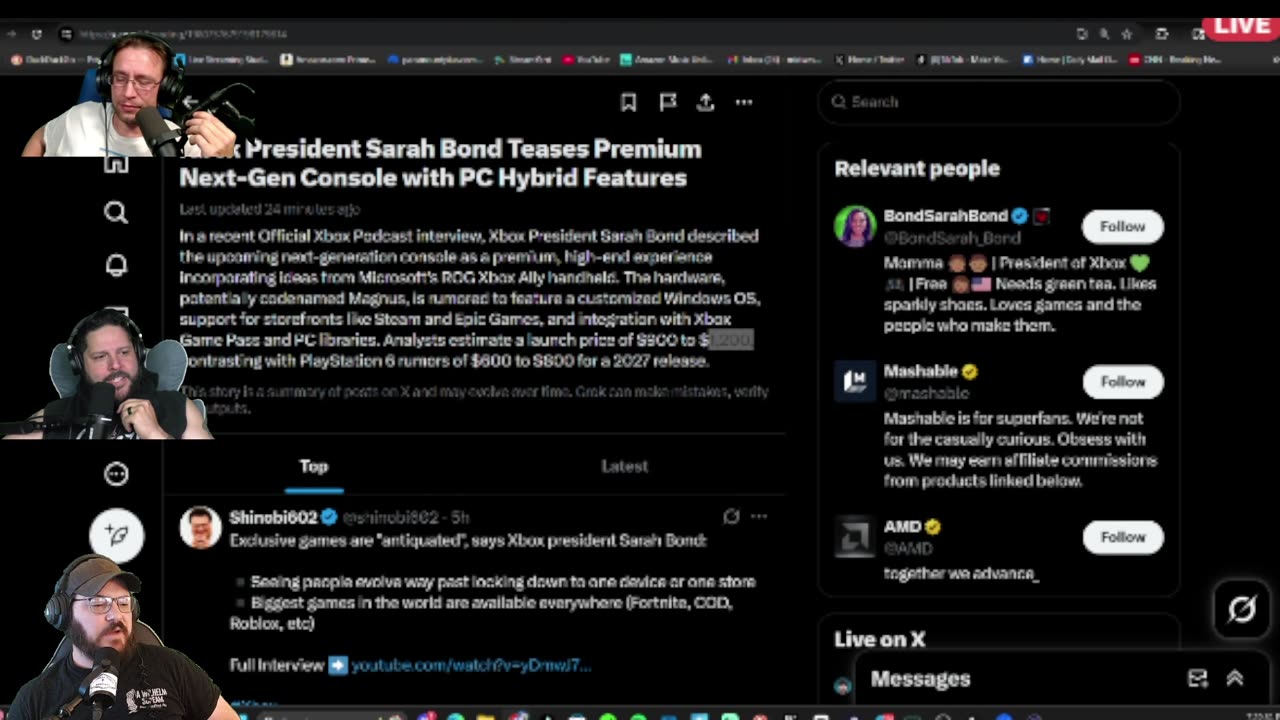1280x720 pixels.
Task: Click the zoom magnifier icon in the address bar
Action: point(1104,34)
